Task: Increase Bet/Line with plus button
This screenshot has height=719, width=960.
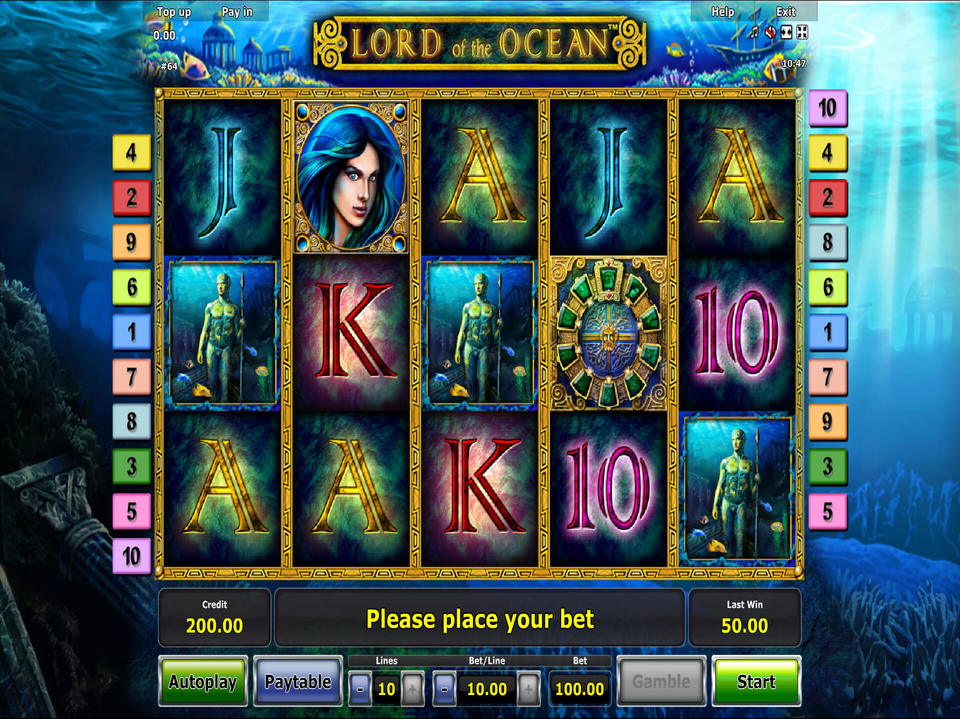Action: [x=528, y=689]
